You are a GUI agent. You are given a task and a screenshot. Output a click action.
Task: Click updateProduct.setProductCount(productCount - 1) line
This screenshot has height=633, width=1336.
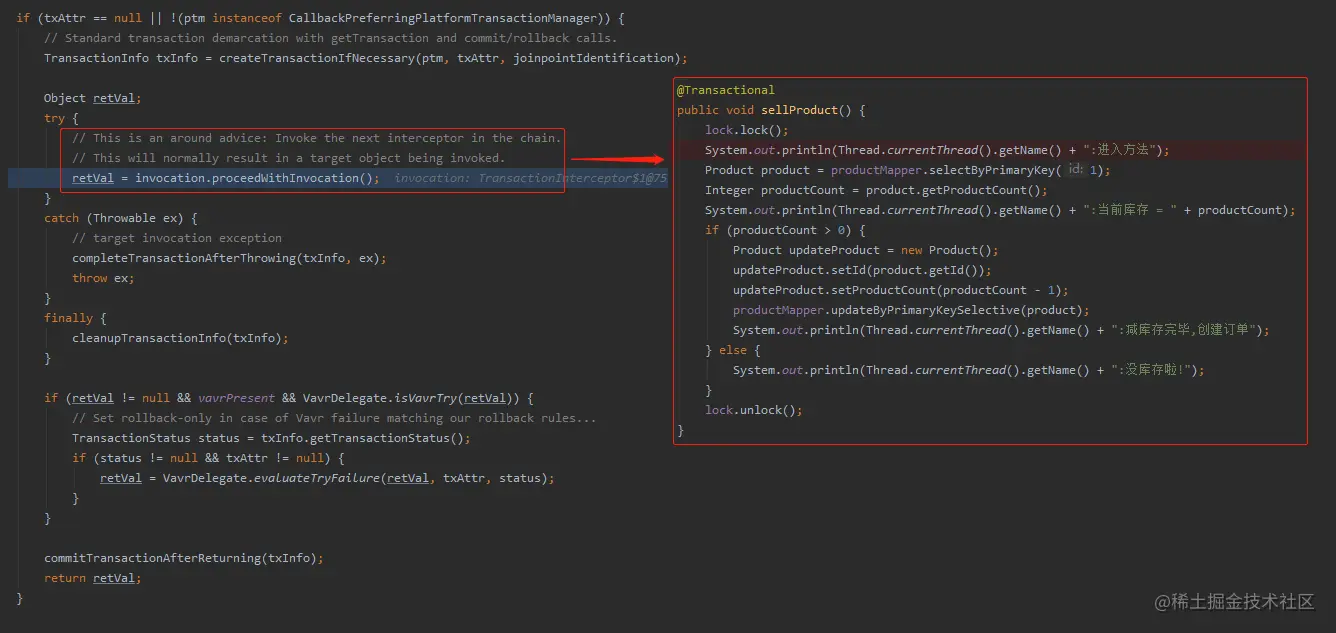[901, 290]
